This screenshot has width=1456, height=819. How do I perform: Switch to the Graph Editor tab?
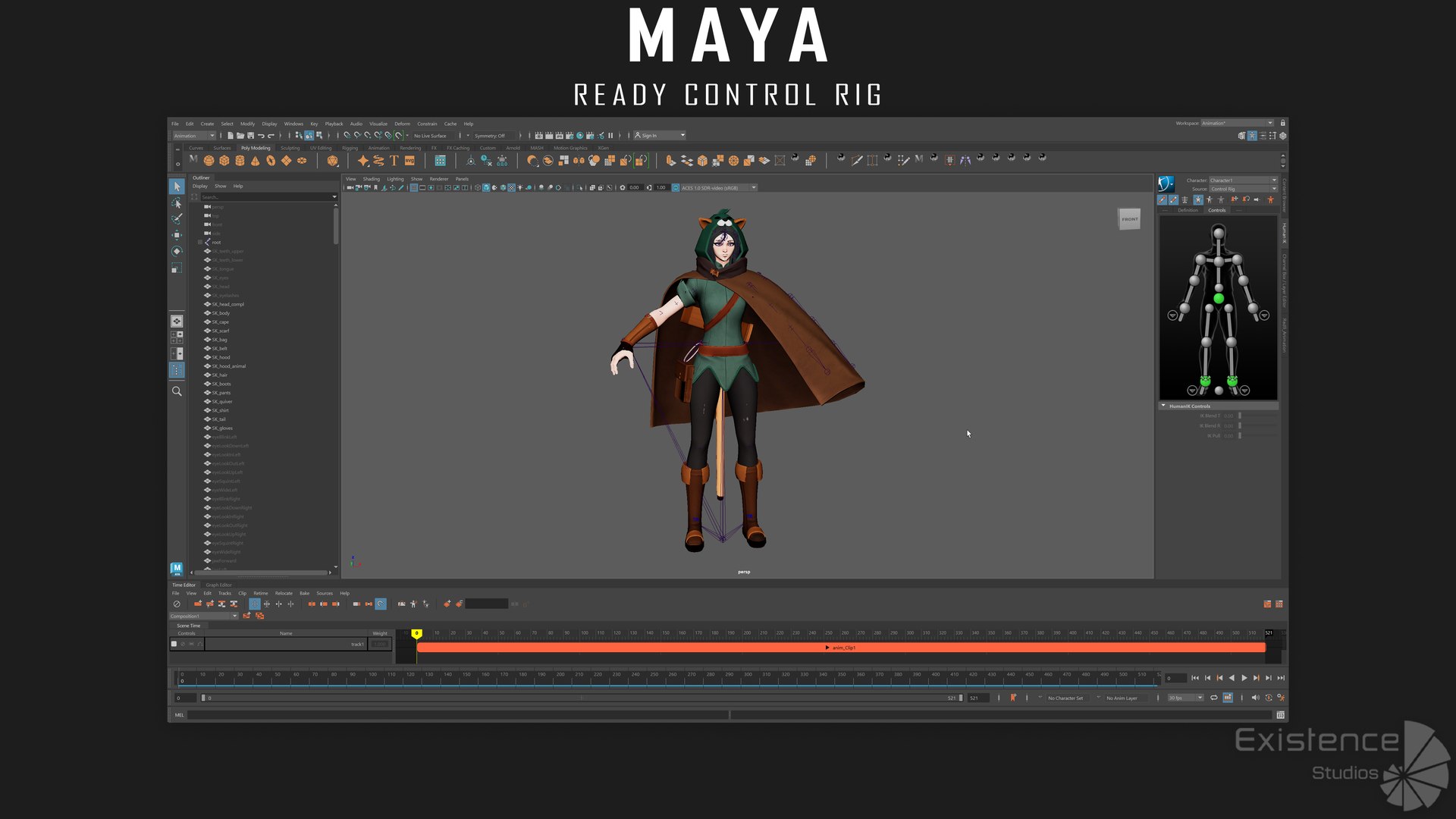218,585
